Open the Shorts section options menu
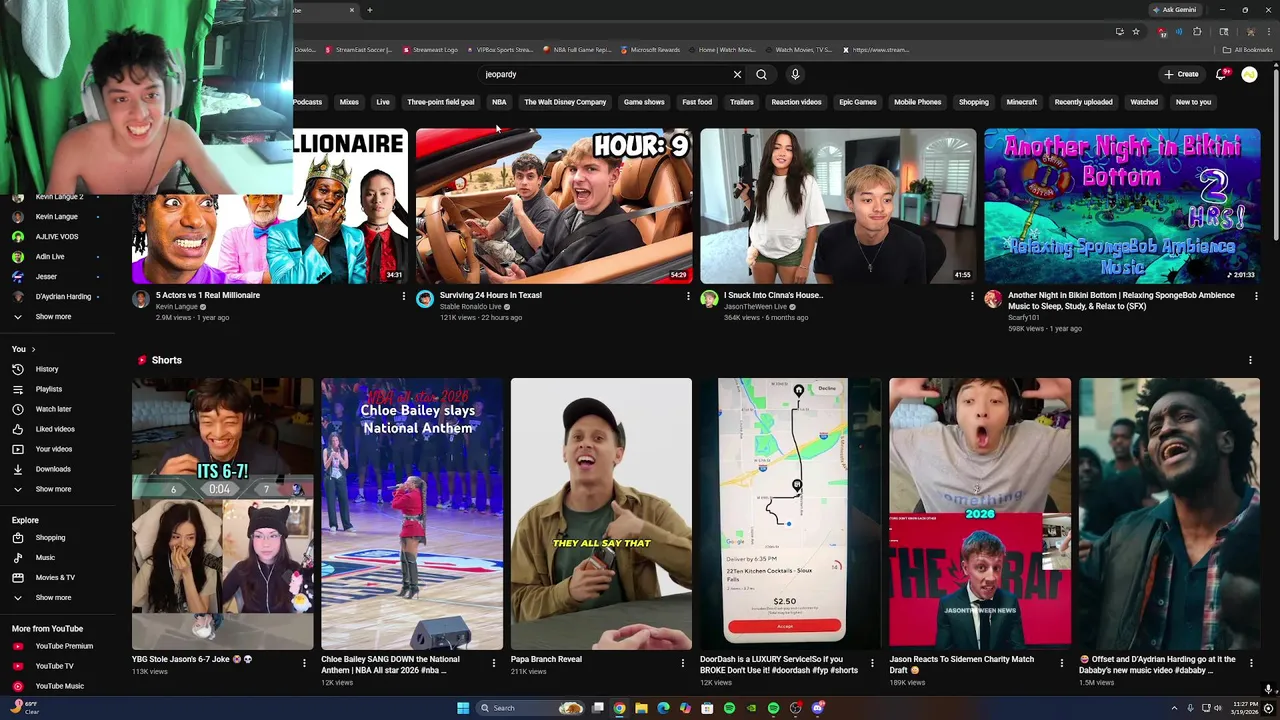Image resolution: width=1280 pixels, height=720 pixels. click(x=1250, y=360)
